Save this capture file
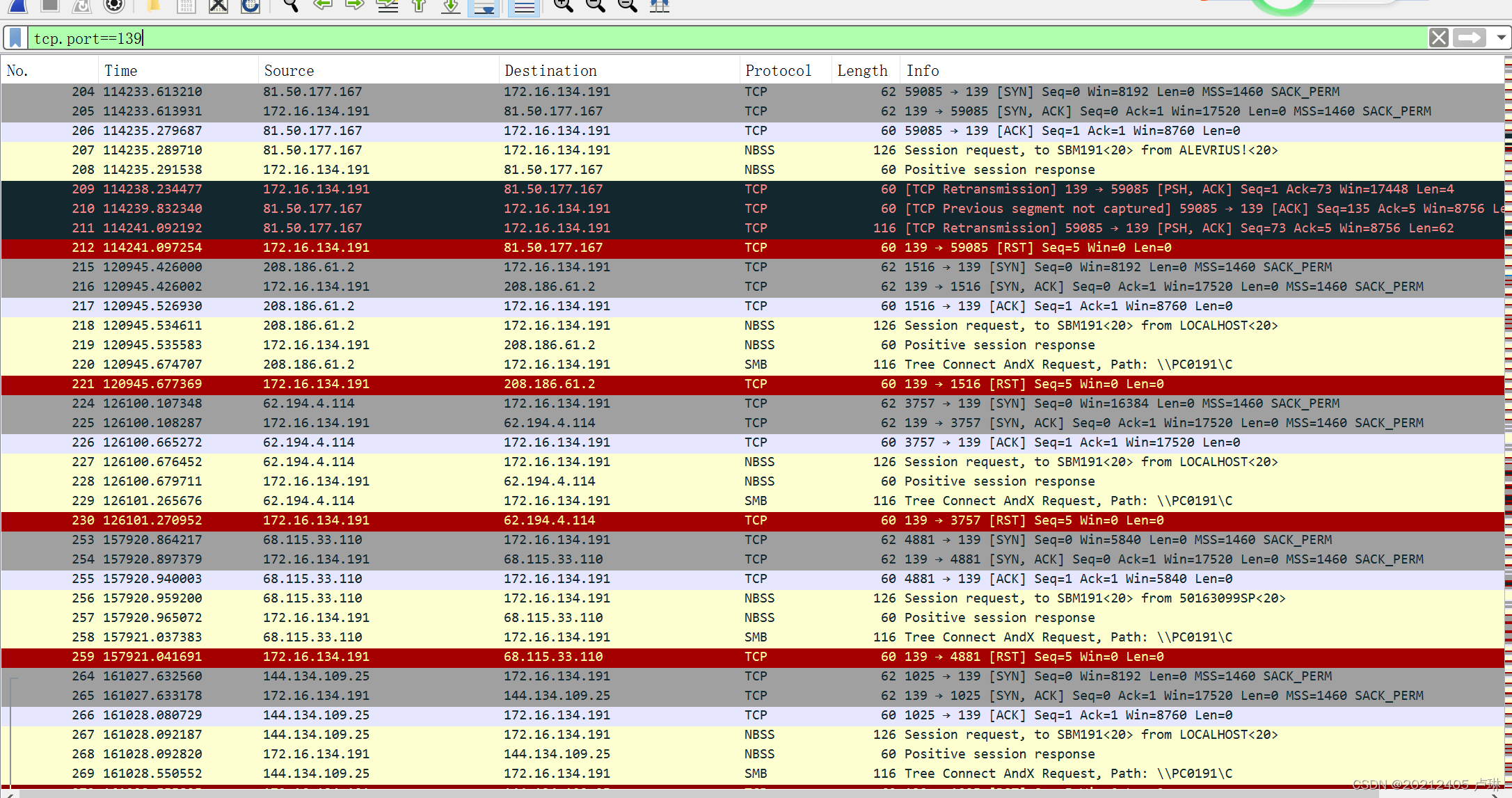1512x798 pixels. (186, 6)
